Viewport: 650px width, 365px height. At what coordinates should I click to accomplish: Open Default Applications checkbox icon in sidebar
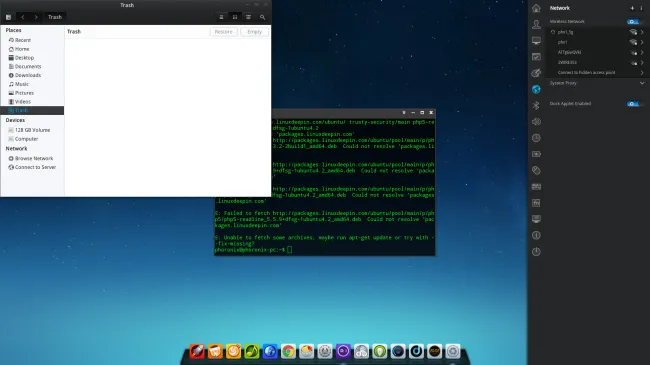536,57
